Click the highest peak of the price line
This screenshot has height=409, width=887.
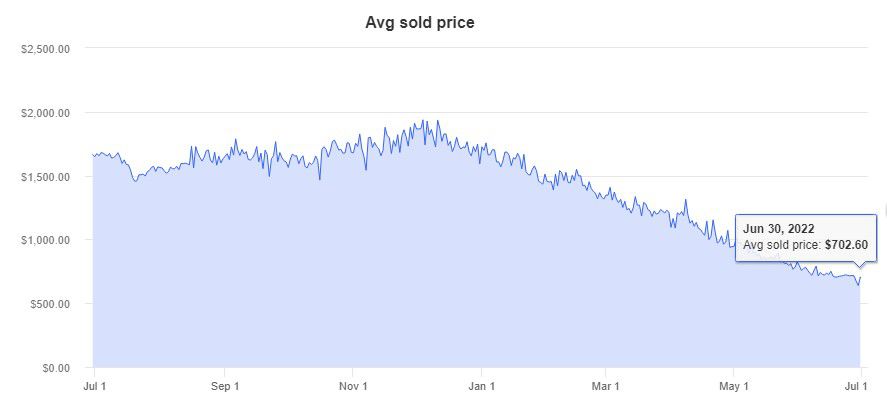tap(424, 121)
